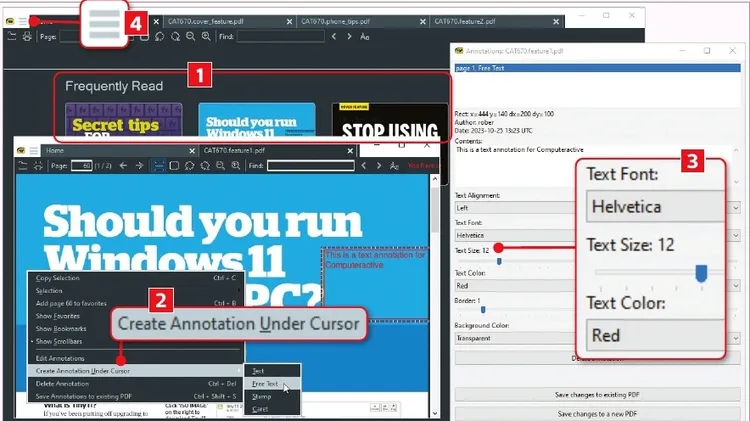
Task: Select Free Text annotation type in submenu
Action: pos(272,384)
